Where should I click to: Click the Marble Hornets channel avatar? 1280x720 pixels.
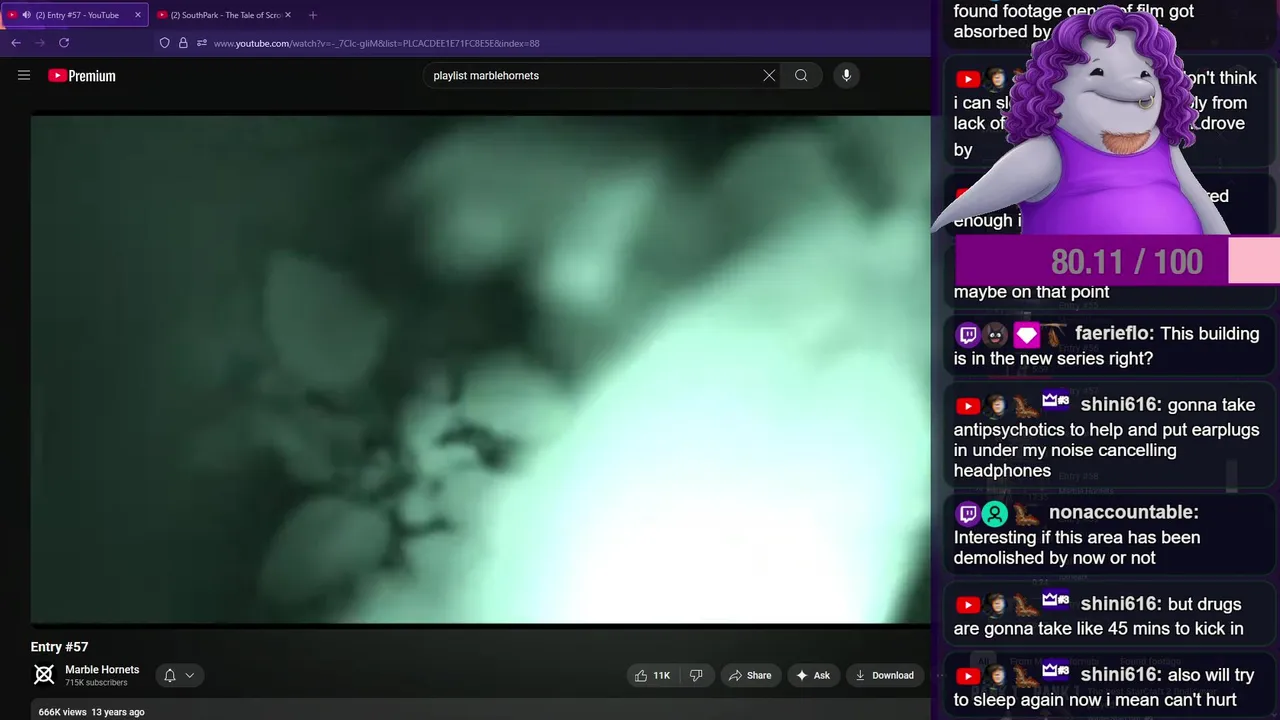point(44,675)
